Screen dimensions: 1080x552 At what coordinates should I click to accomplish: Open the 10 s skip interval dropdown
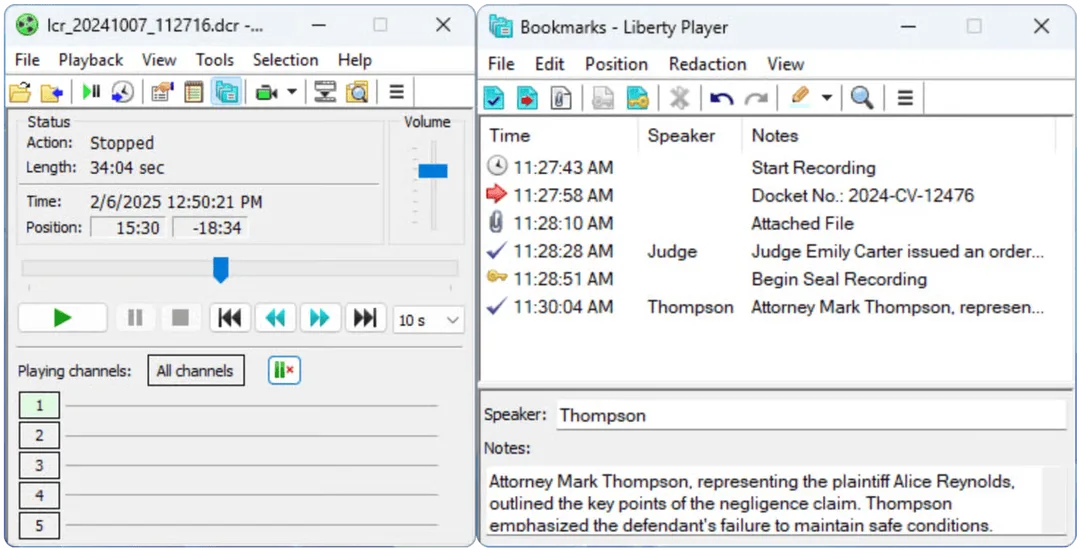(428, 320)
